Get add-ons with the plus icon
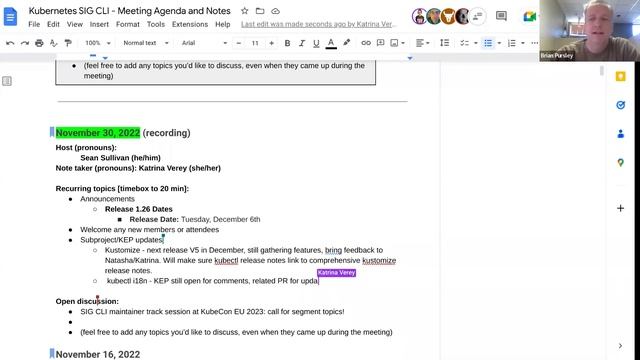 [x=620, y=208]
